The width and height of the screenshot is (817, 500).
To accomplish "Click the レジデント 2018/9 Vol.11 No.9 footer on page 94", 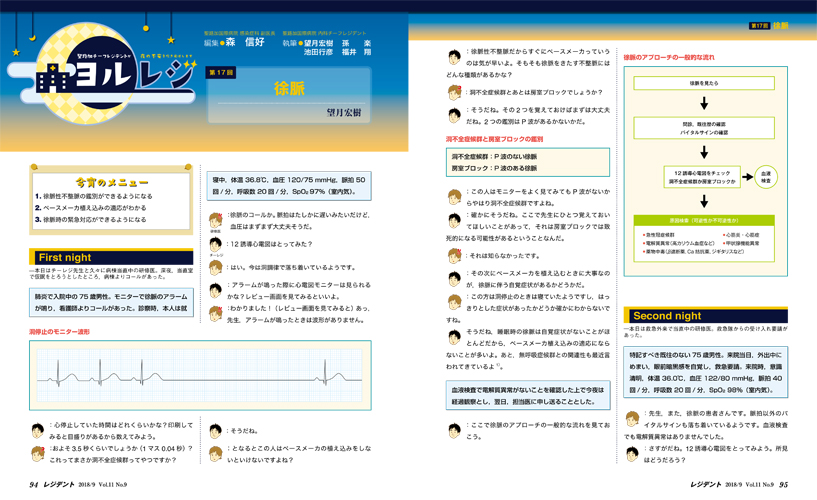I will [x=85, y=484].
